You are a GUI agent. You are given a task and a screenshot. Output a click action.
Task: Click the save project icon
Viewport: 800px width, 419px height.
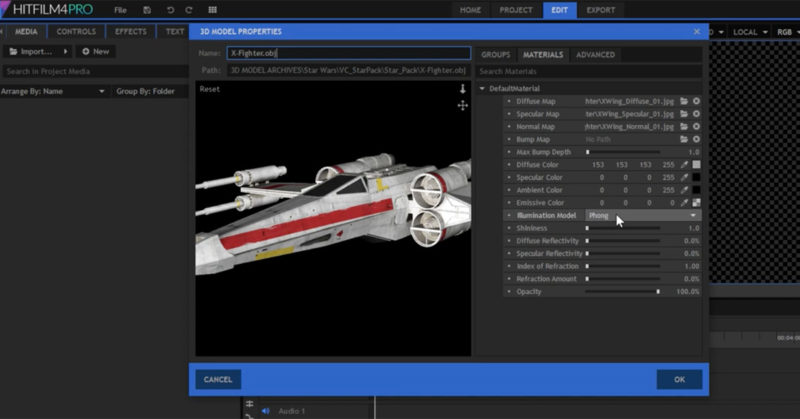point(147,10)
